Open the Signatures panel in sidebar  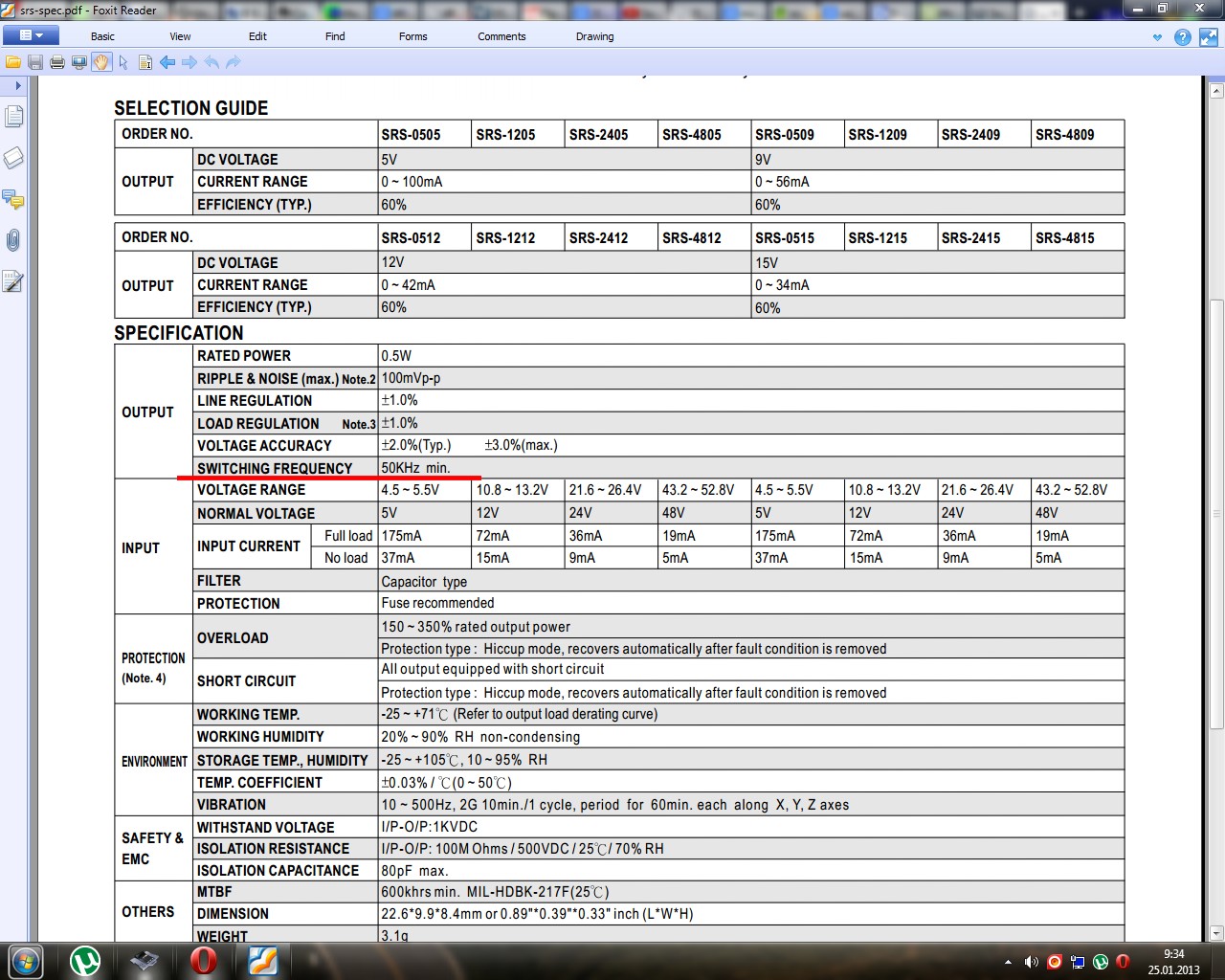[13, 281]
